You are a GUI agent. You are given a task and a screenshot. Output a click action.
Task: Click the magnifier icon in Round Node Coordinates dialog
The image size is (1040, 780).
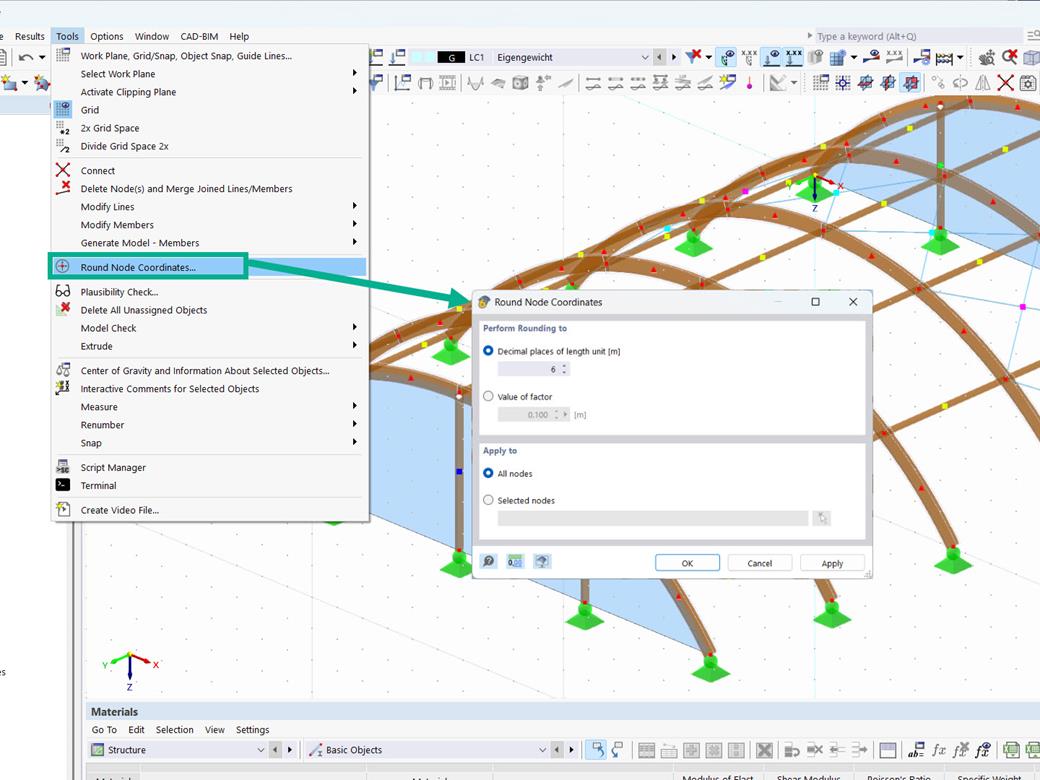[487, 561]
